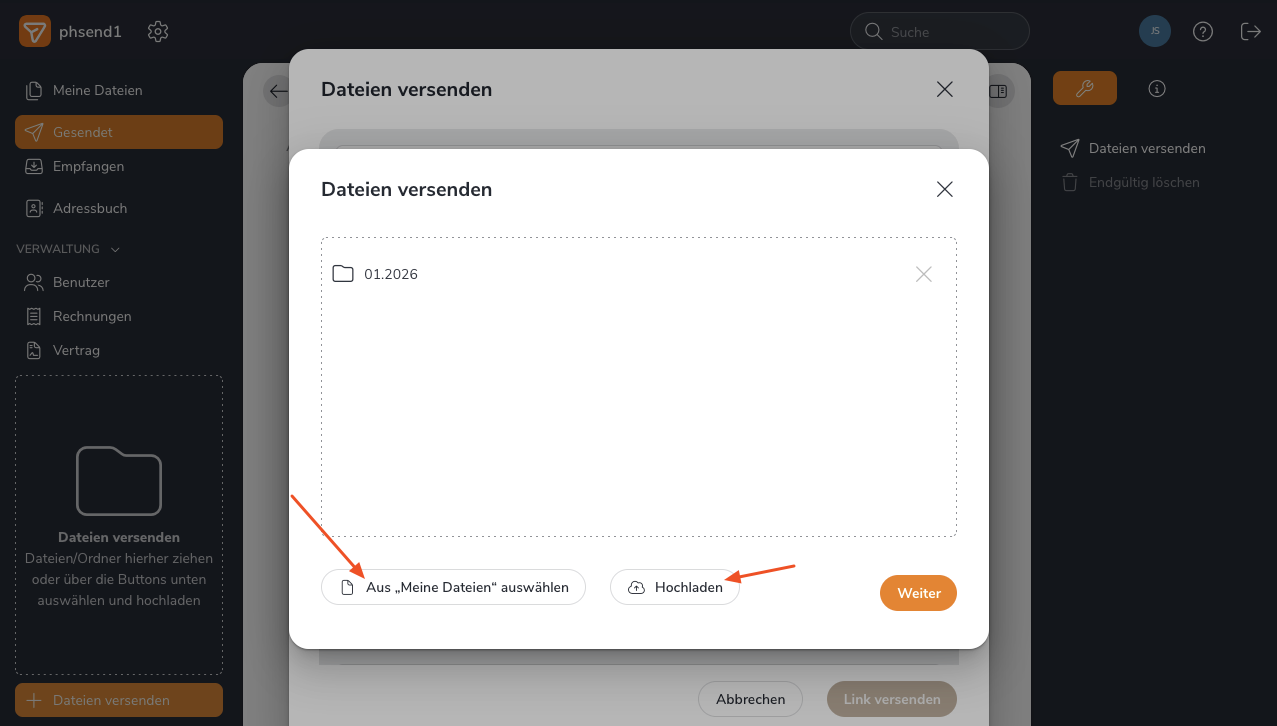
Task: Remove the 01.2026 folder from list
Action: [x=923, y=274]
